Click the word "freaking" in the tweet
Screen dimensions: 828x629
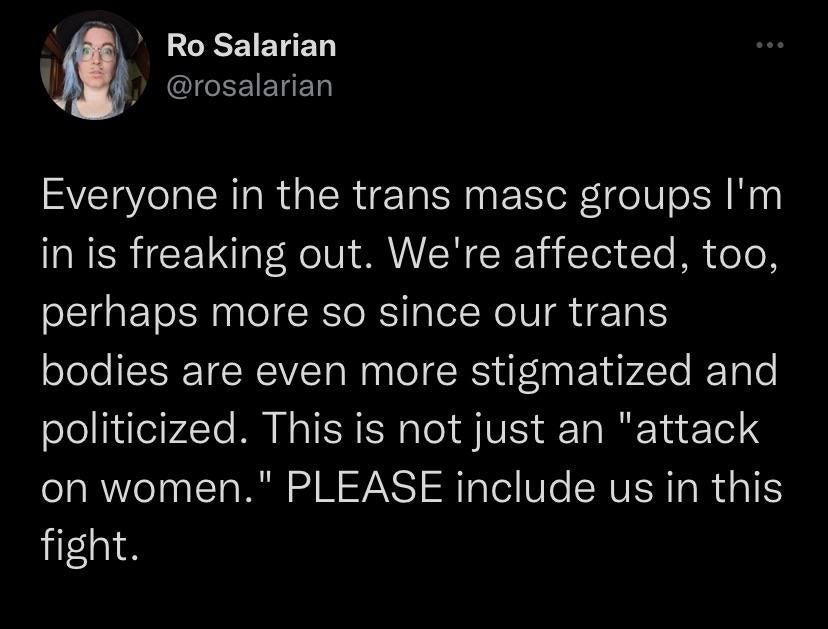tap(207, 256)
